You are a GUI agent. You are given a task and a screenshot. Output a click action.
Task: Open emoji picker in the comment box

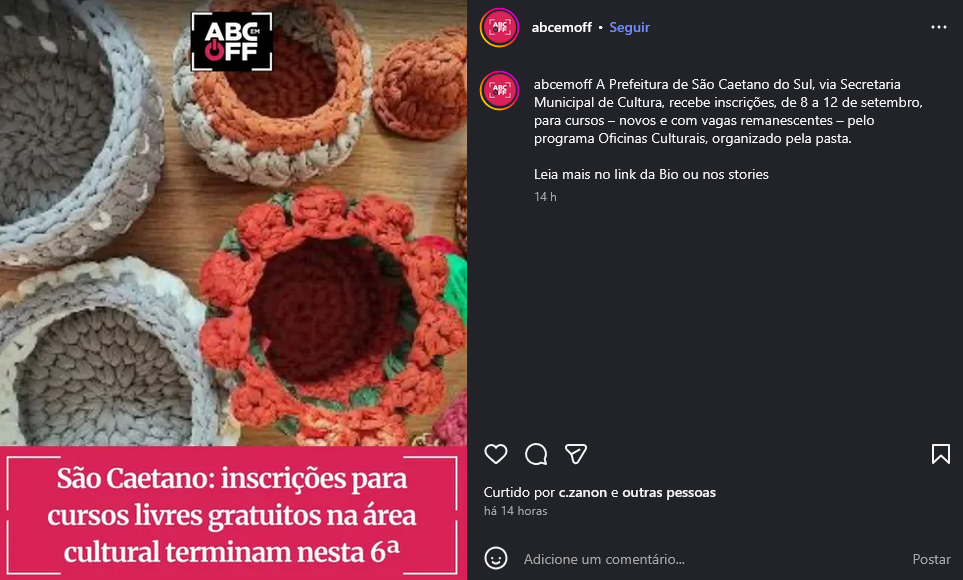[496, 558]
